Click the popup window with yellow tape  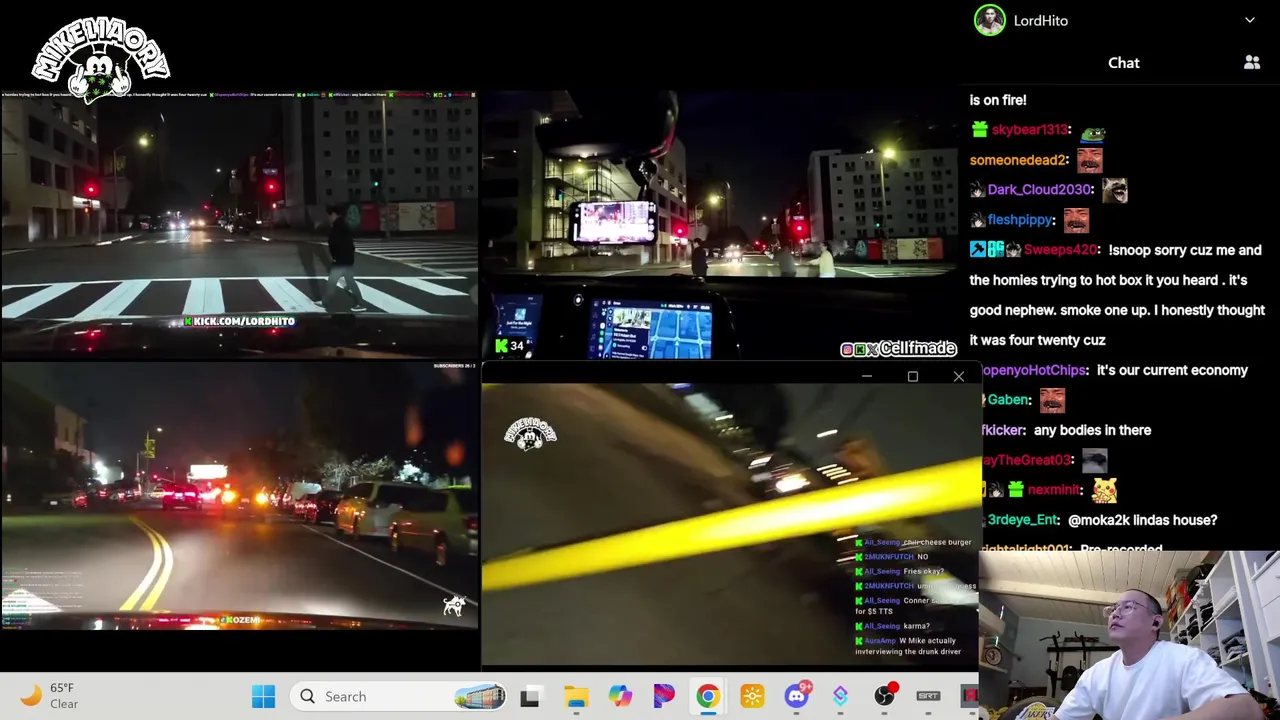click(731, 525)
